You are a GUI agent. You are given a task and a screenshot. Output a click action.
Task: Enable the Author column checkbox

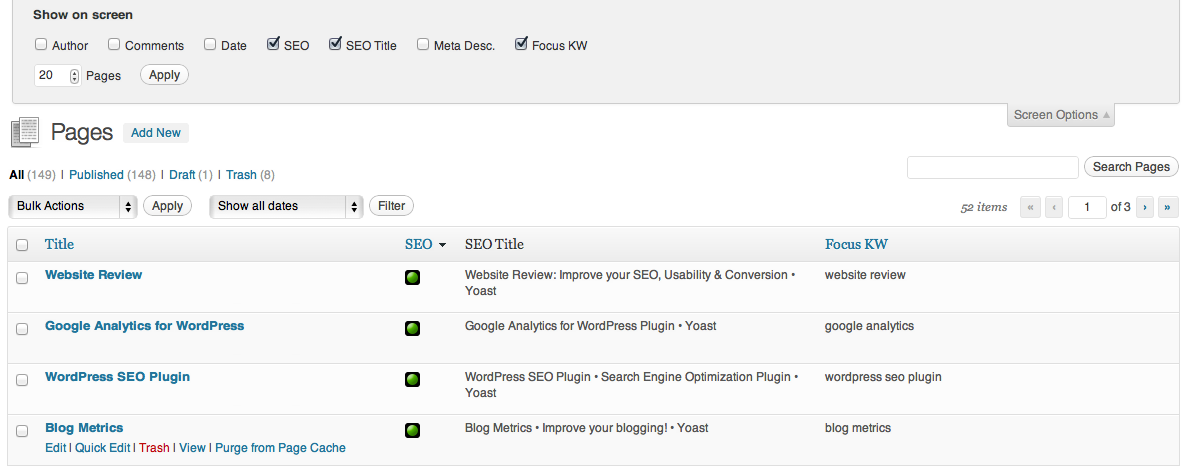pyautogui.click(x=41, y=44)
